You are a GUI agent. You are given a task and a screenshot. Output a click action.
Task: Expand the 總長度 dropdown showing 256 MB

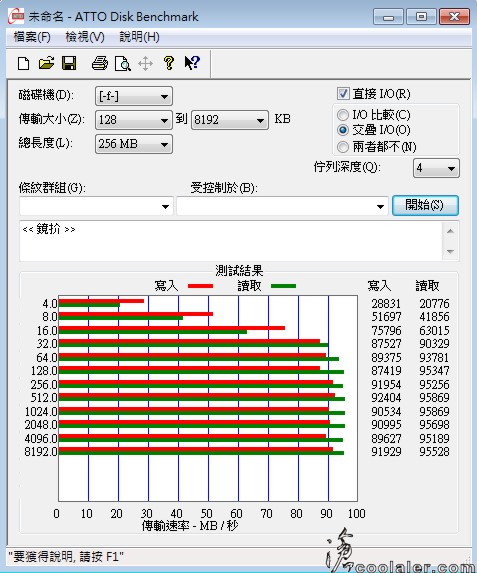tap(134, 144)
